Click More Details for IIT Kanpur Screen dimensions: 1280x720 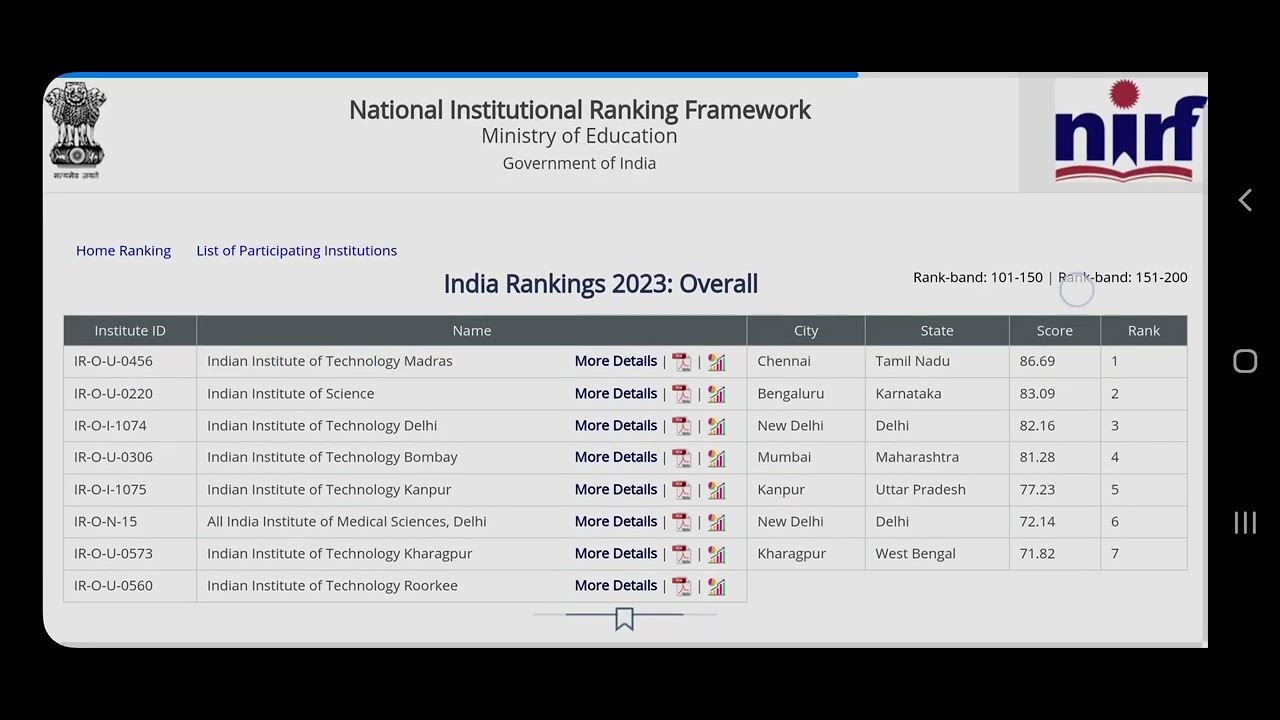point(615,489)
